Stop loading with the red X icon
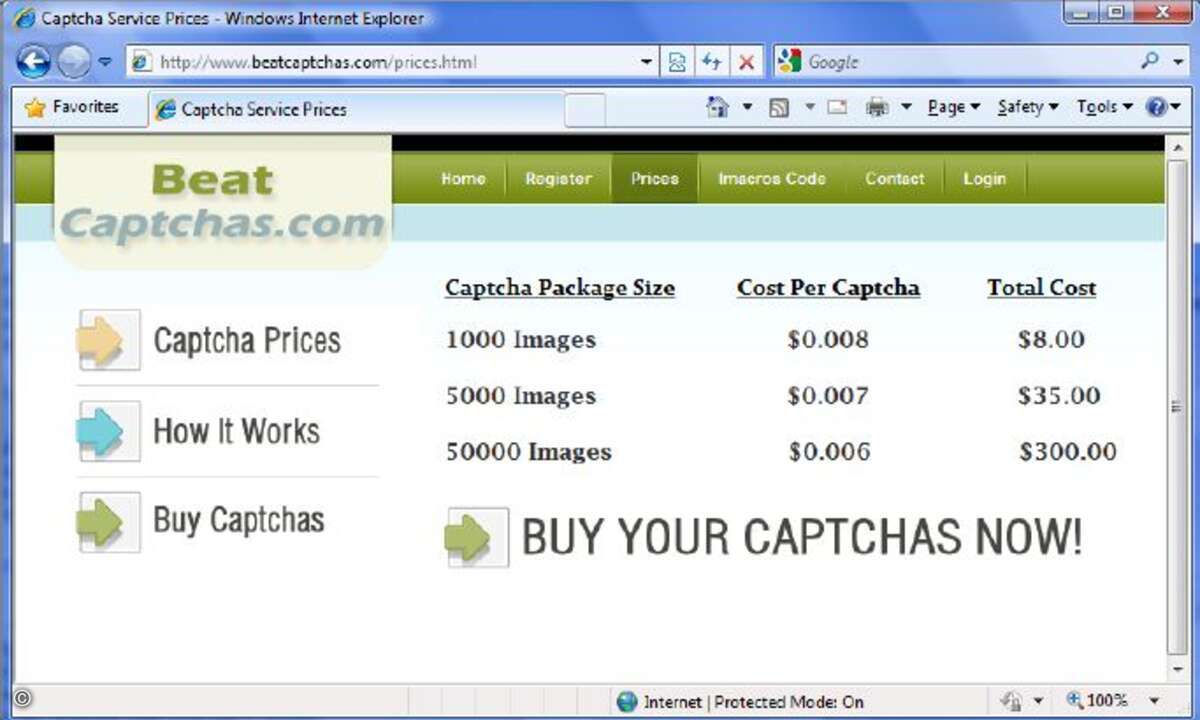The width and height of the screenshot is (1200, 720). pos(746,62)
